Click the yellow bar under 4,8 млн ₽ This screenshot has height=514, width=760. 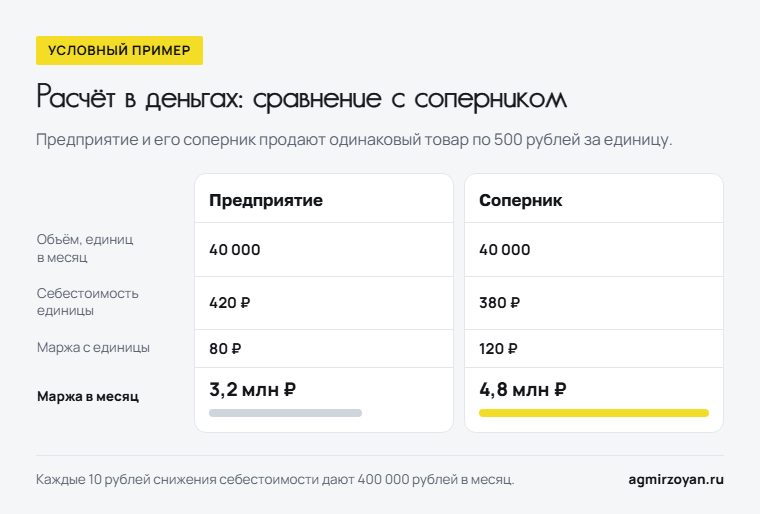pyautogui.click(x=594, y=413)
